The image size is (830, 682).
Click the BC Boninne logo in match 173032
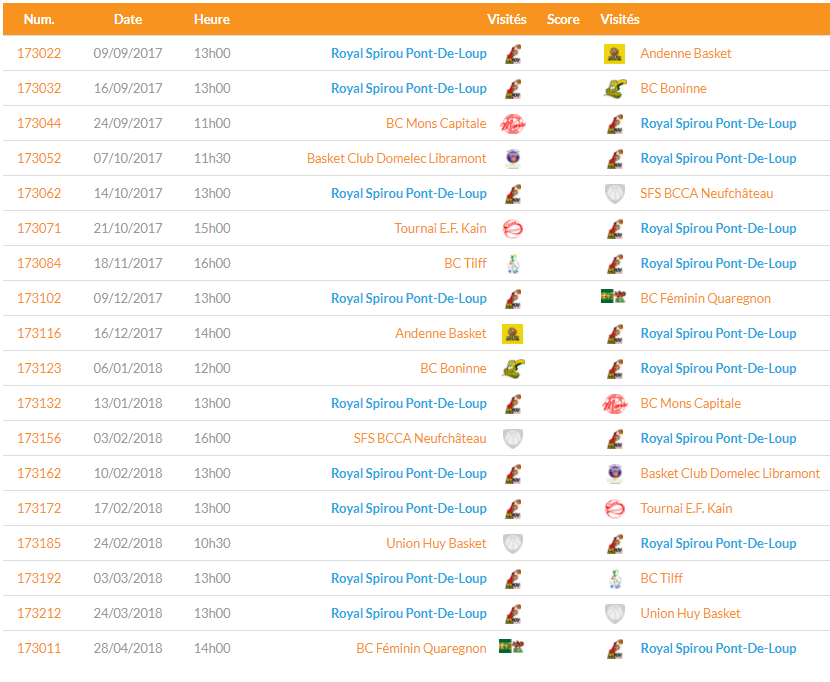pos(615,88)
